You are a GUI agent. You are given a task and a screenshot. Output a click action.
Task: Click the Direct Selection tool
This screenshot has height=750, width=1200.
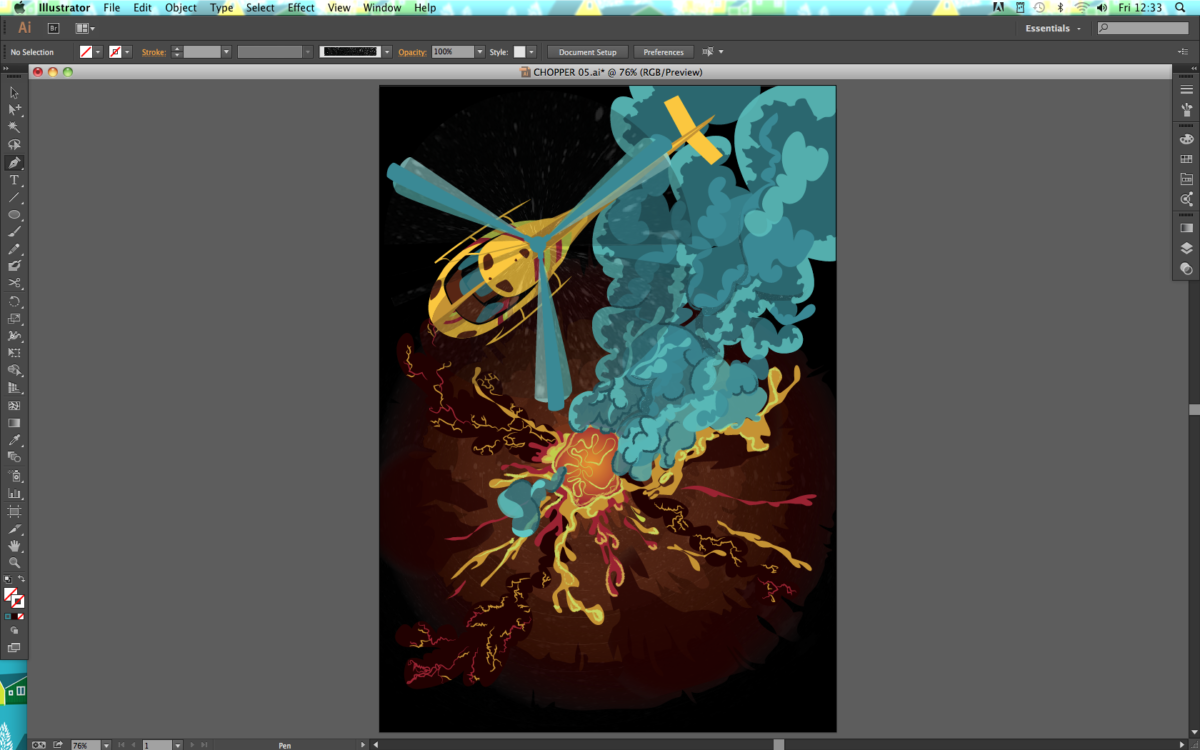coord(14,110)
